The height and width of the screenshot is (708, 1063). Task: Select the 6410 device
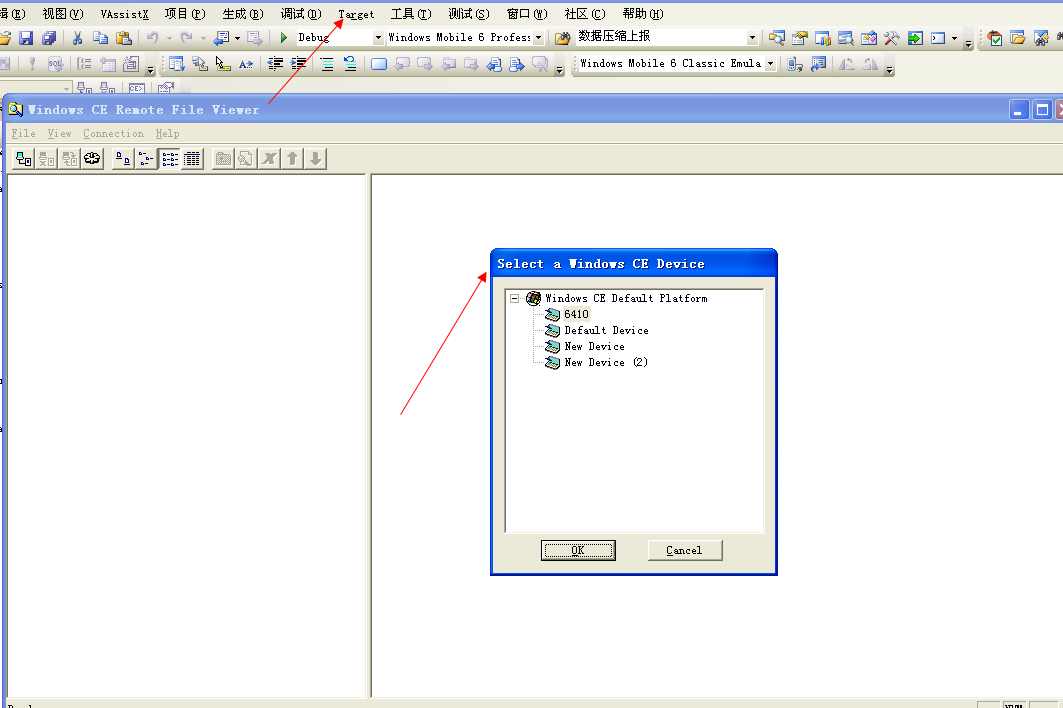tap(576, 314)
